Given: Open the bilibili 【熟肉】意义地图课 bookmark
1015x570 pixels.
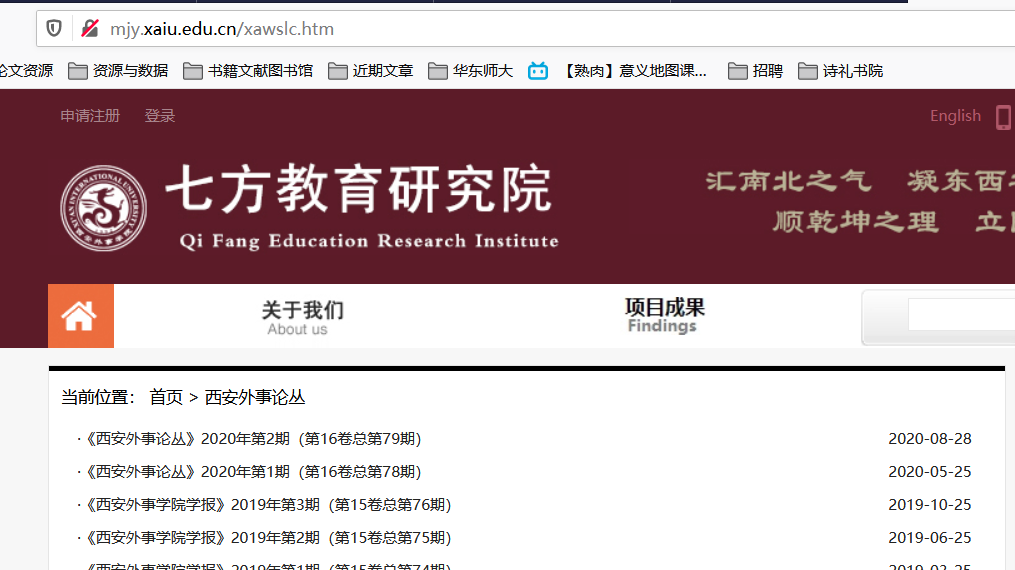Looking at the screenshot, I should pyautogui.click(x=618, y=71).
